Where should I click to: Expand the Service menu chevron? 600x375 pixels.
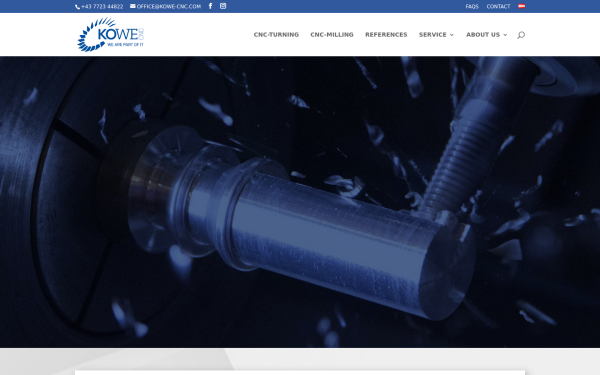(x=452, y=35)
